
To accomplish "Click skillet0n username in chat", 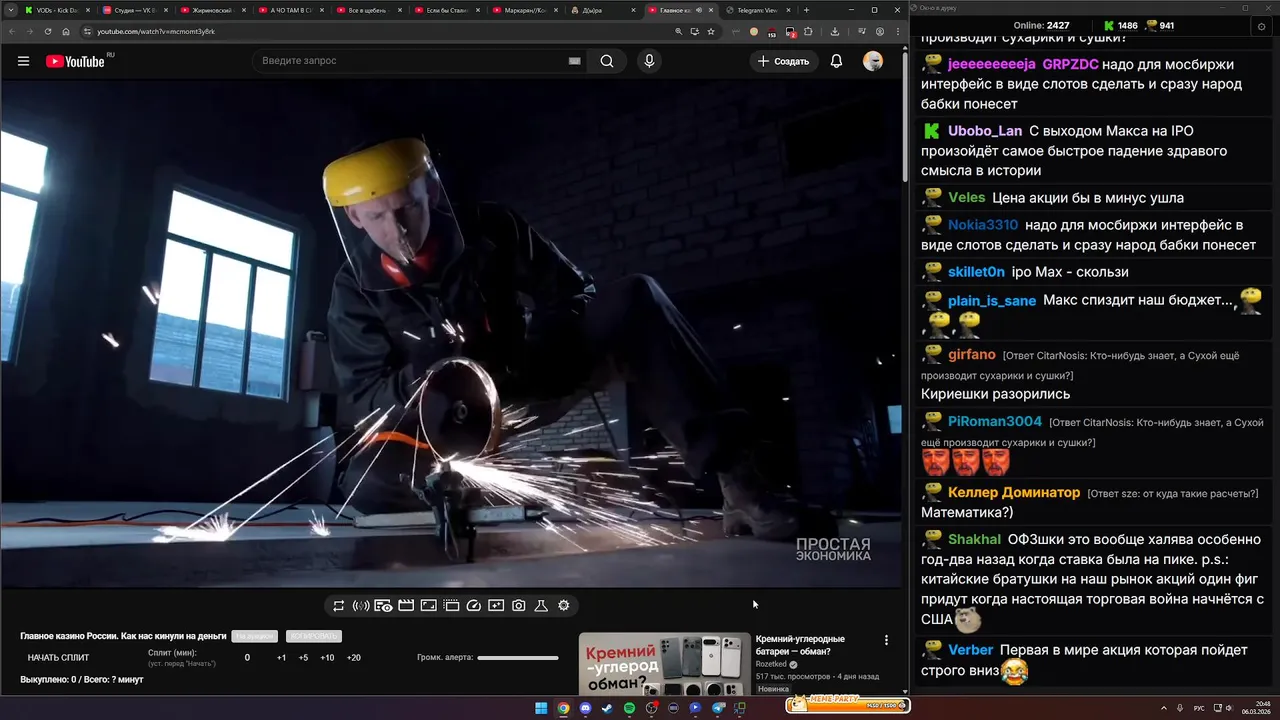I will [x=976, y=272].
